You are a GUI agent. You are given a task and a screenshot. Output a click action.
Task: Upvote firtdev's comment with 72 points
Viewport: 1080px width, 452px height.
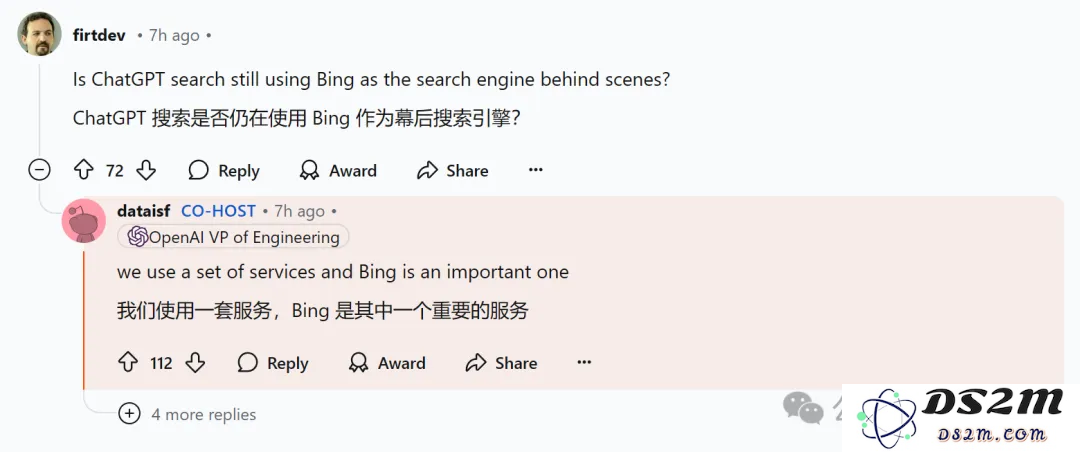tap(83, 170)
